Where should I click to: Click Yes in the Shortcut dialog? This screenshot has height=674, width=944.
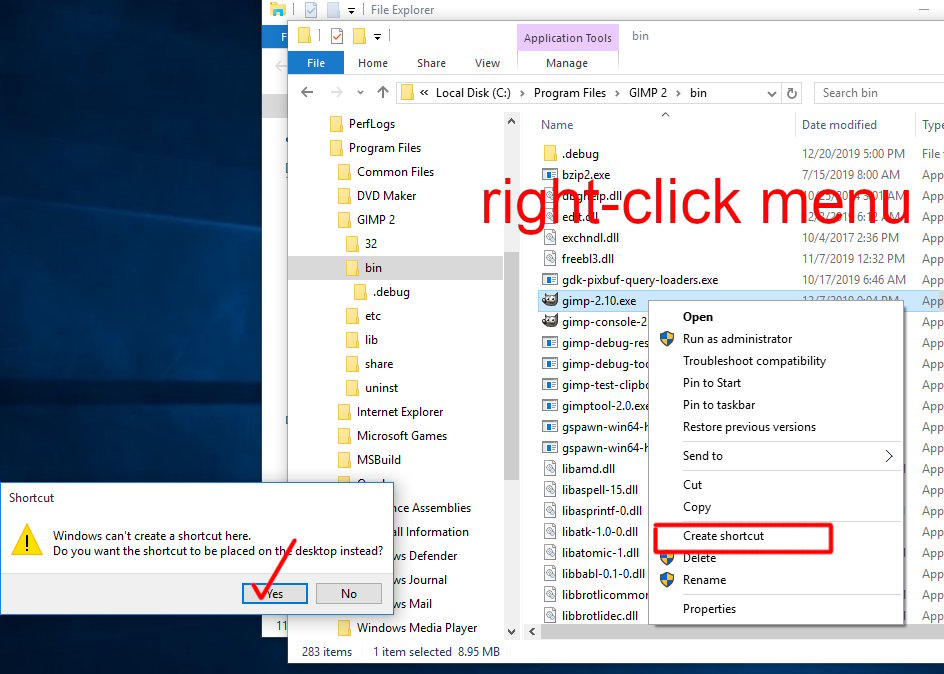click(275, 594)
